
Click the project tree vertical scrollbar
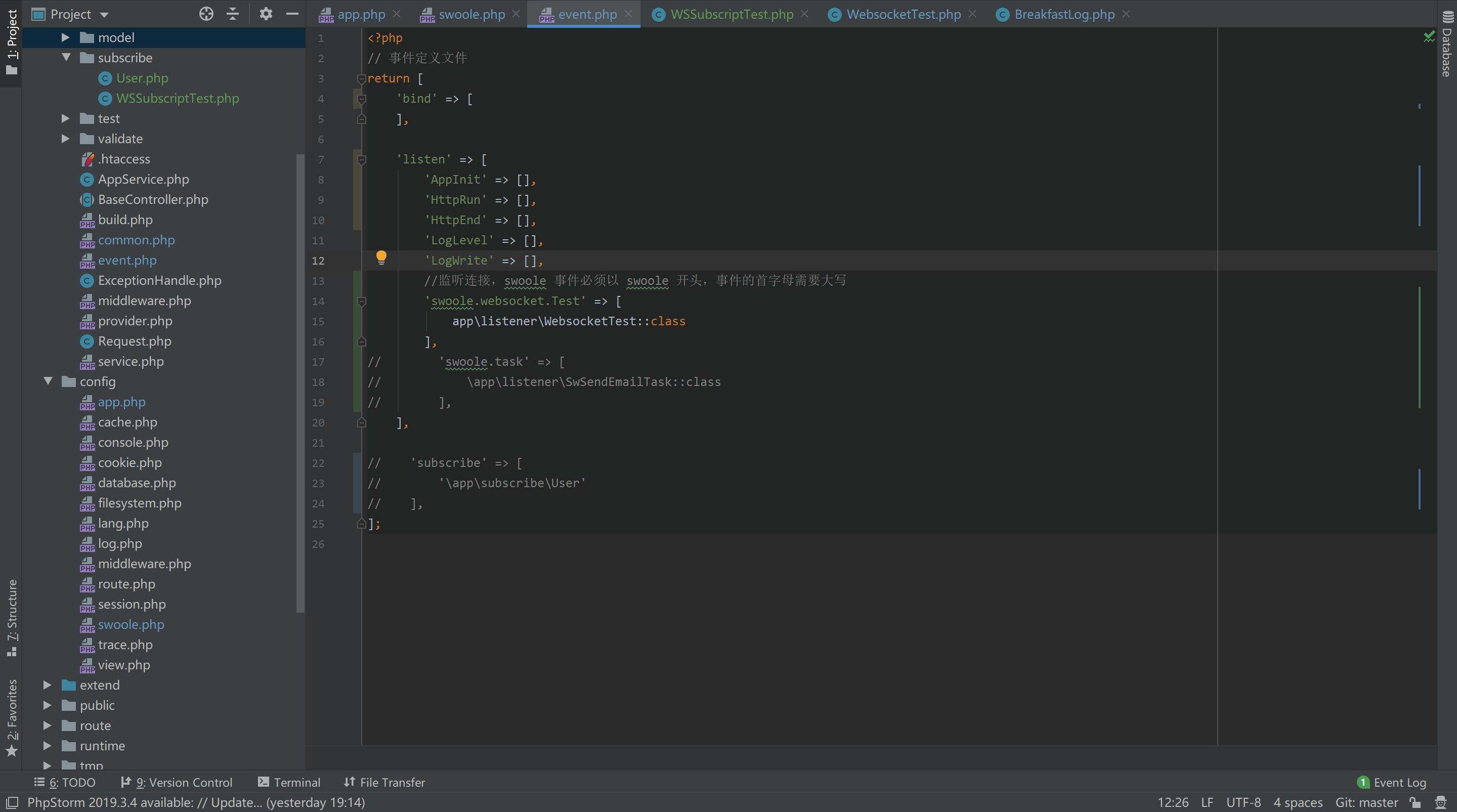click(x=301, y=384)
